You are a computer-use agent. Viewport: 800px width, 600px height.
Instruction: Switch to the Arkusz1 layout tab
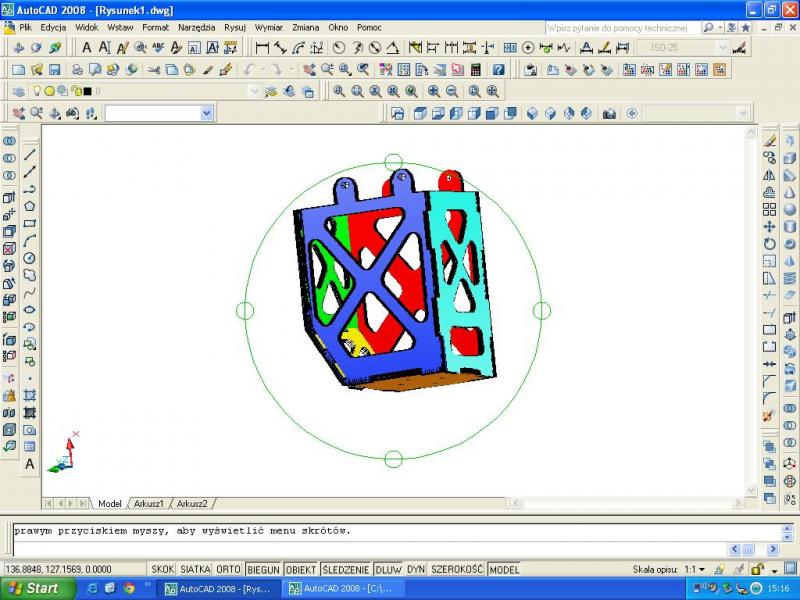[148, 503]
